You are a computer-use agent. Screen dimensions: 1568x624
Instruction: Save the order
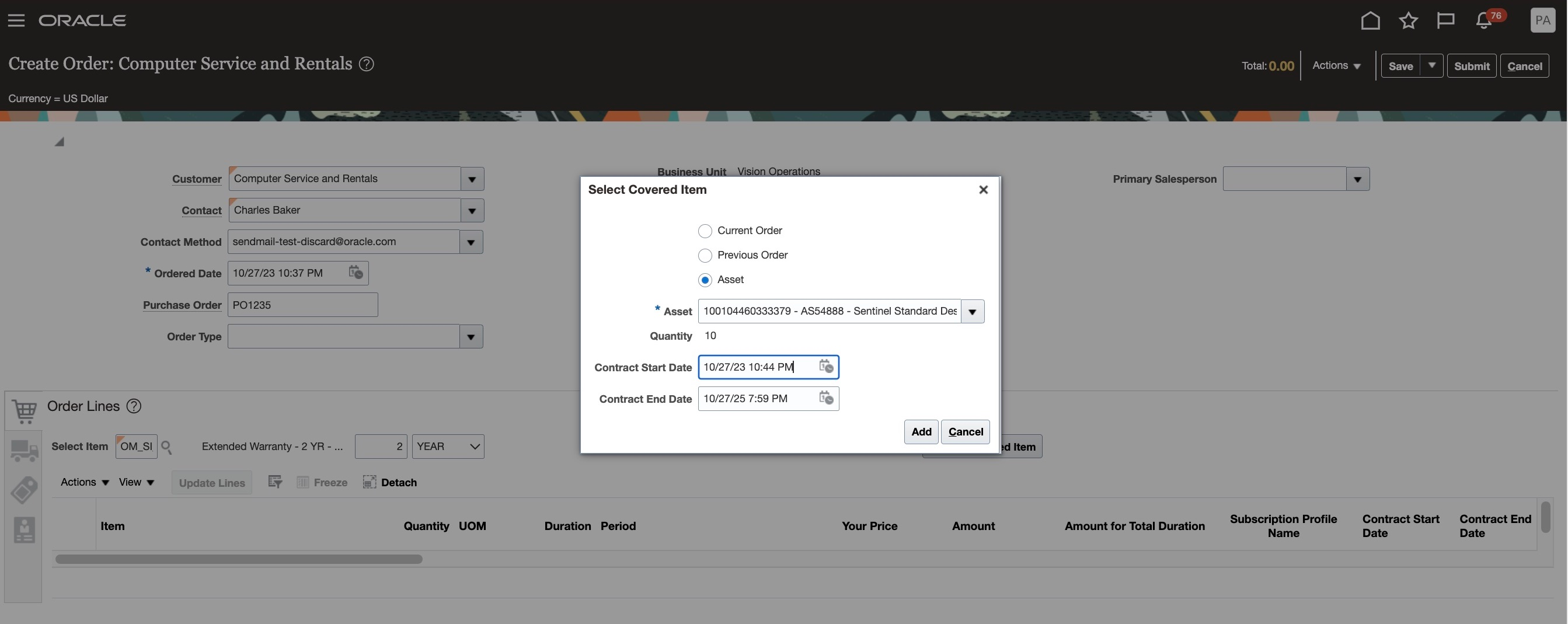tap(1400, 66)
